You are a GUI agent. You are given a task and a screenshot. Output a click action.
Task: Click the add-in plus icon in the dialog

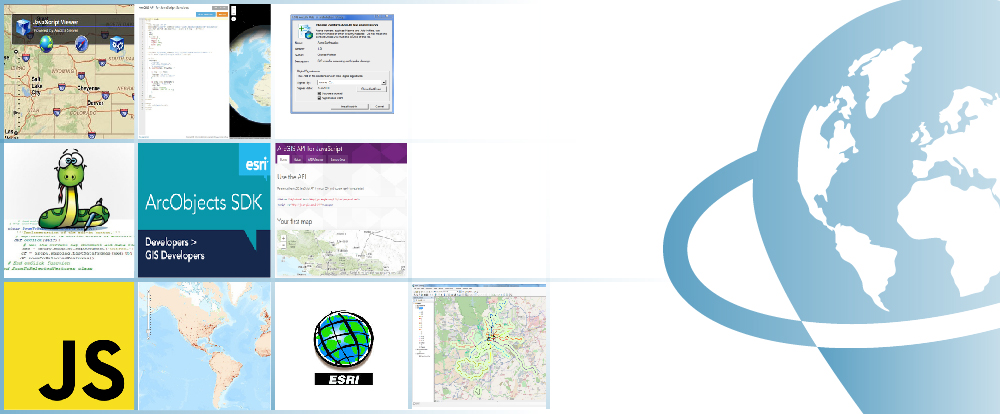[x=306, y=29]
